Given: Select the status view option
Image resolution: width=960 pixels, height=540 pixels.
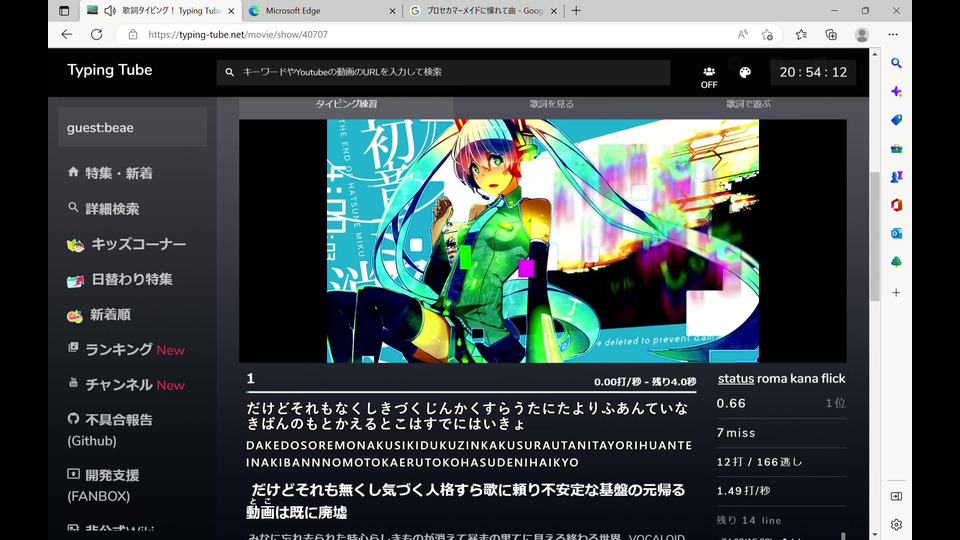Looking at the screenshot, I should (x=735, y=378).
